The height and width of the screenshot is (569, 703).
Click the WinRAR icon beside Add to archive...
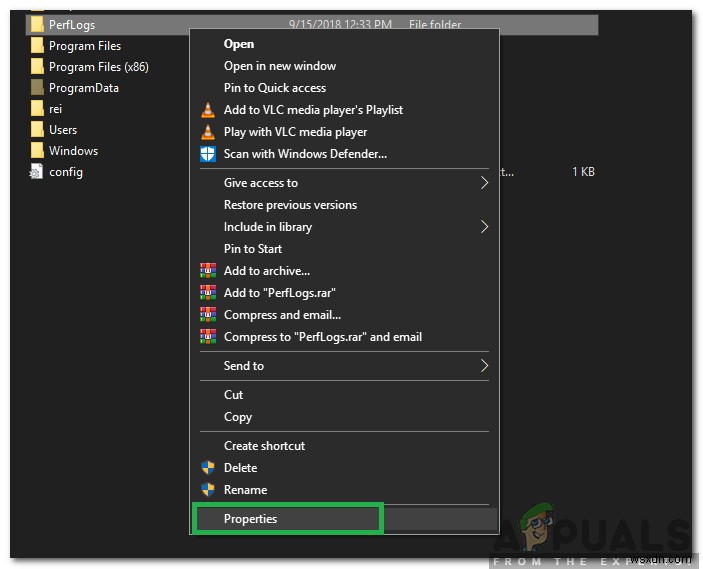click(208, 270)
